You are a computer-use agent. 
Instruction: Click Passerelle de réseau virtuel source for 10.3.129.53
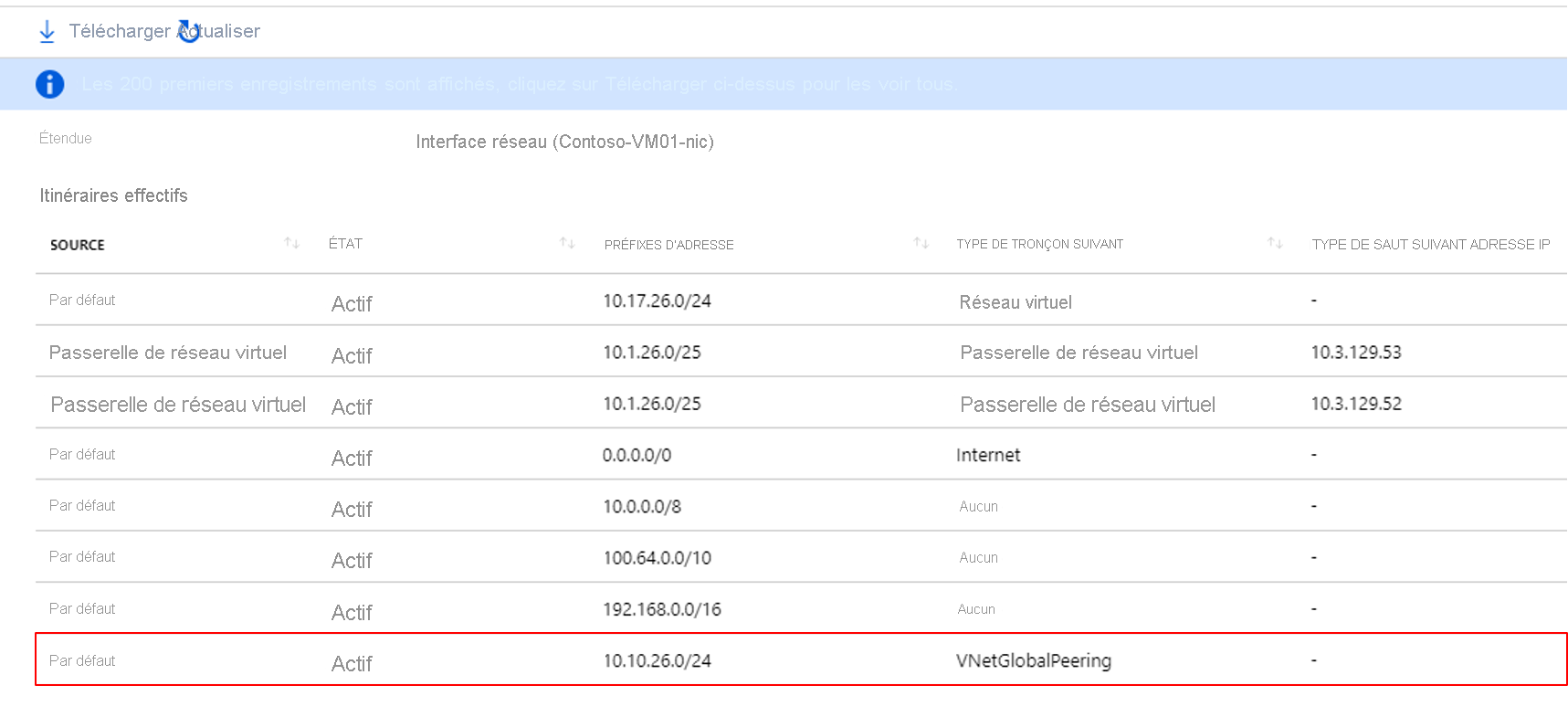[168, 353]
